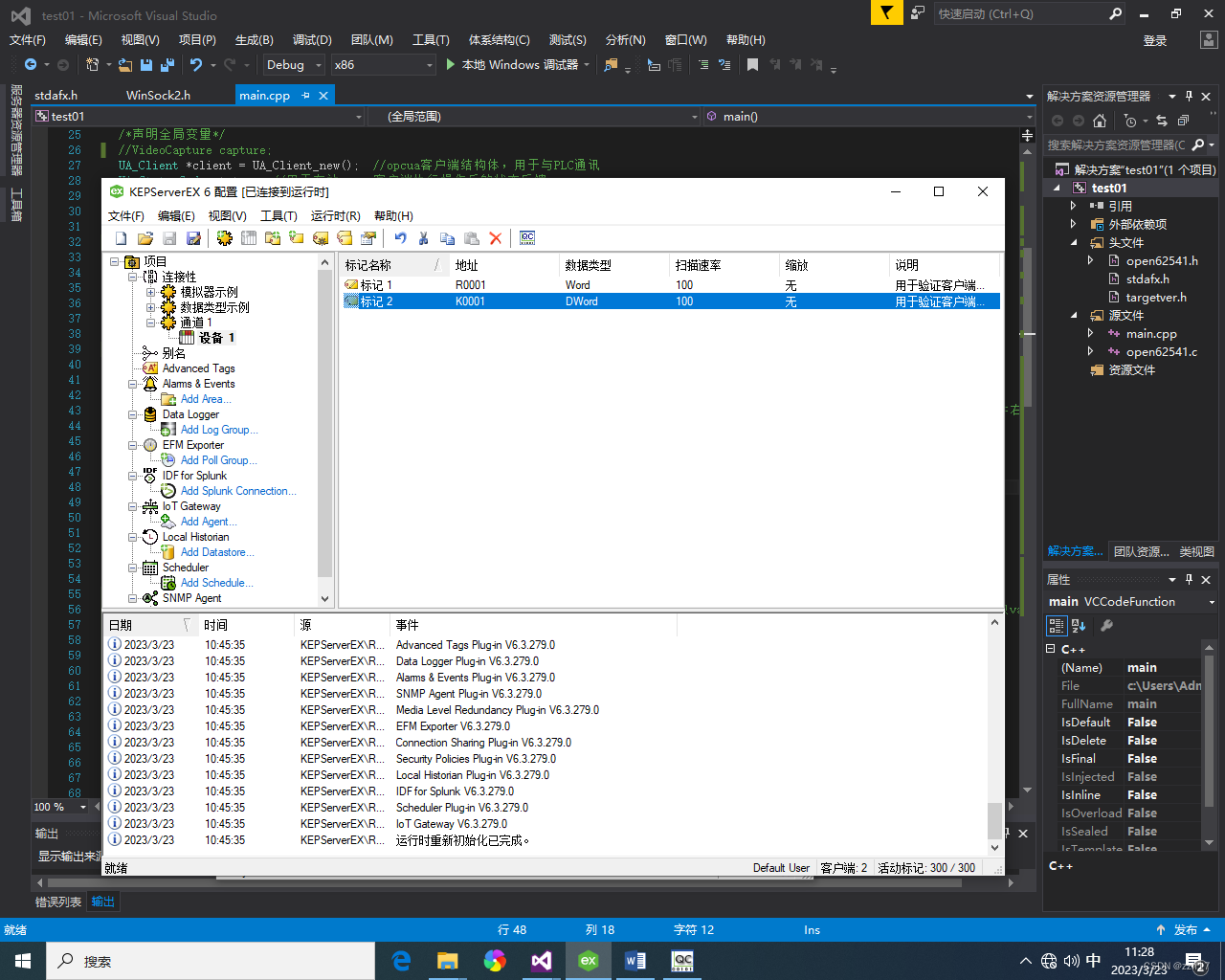Click bookmark icon in Visual Studio toolbar
The width and height of the screenshot is (1225, 980).
(752, 64)
